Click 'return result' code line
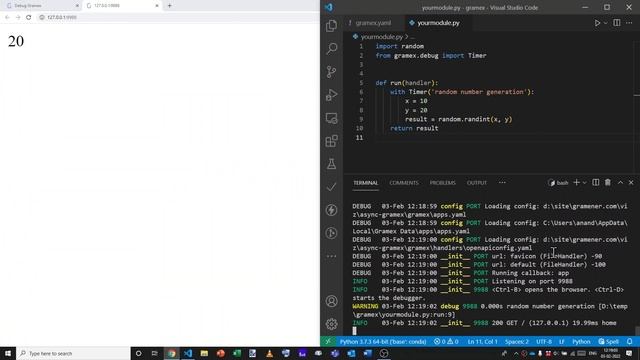Screen dimensions: 640x360 click(414, 128)
